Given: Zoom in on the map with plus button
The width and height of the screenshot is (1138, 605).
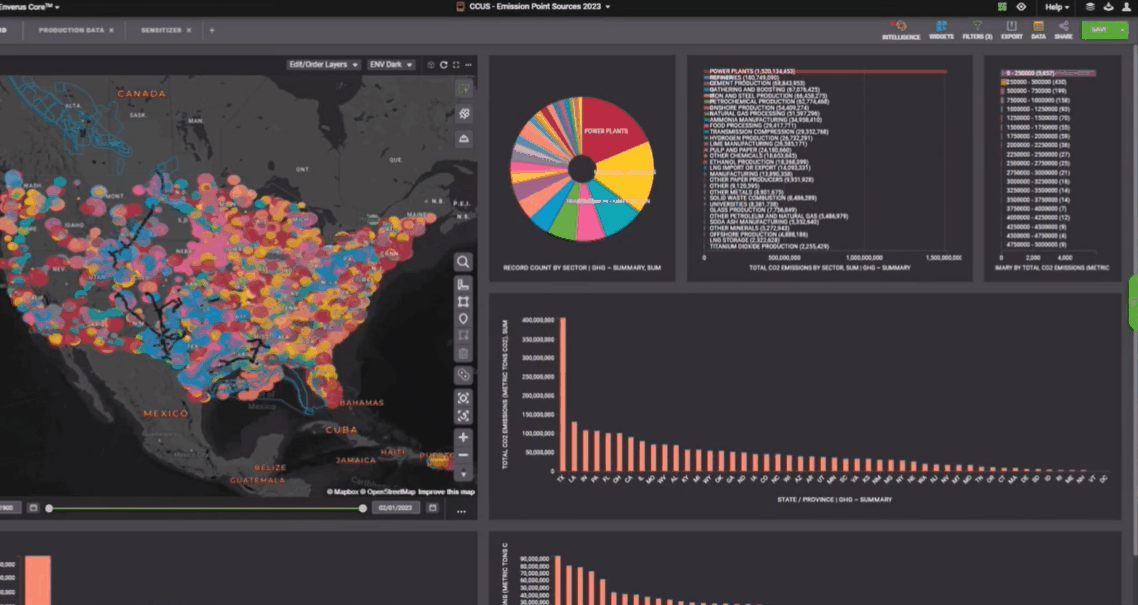Looking at the screenshot, I should click(x=463, y=438).
